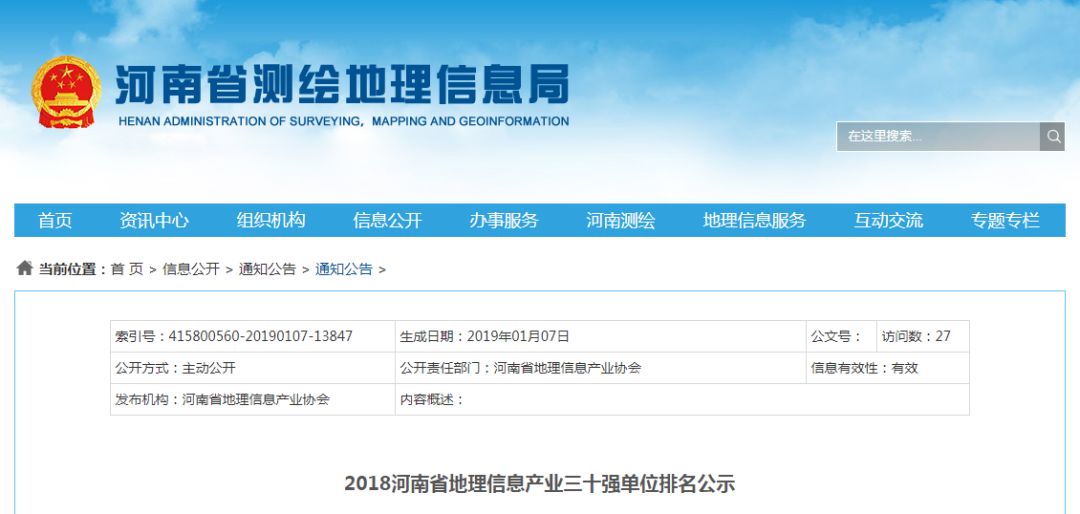Image resolution: width=1080 pixels, height=514 pixels.
Task: Click the national emblem logo
Action: click(66, 92)
